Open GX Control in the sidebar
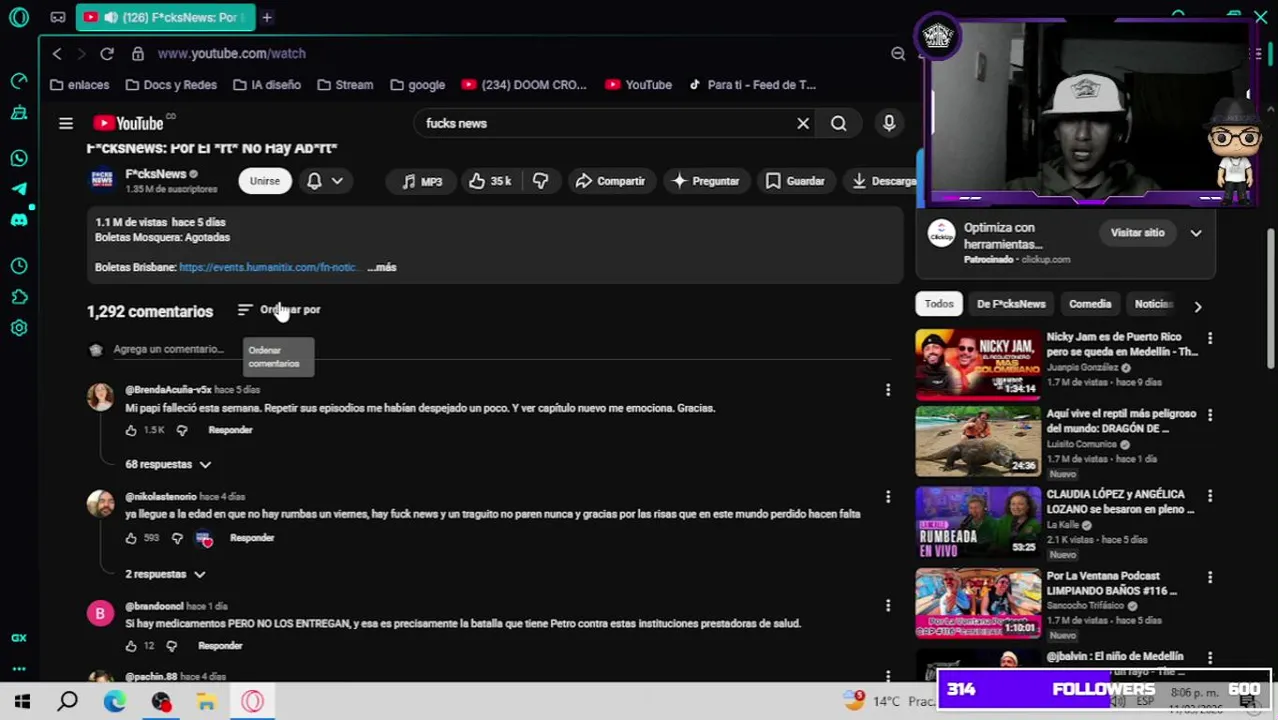This screenshot has width=1278, height=720. (19, 81)
